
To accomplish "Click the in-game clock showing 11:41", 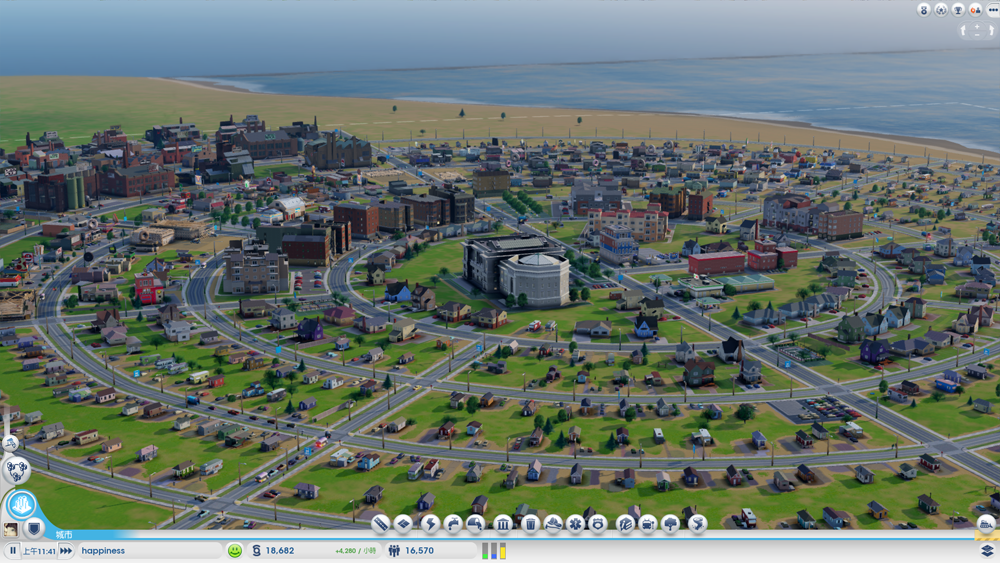I will point(39,551).
